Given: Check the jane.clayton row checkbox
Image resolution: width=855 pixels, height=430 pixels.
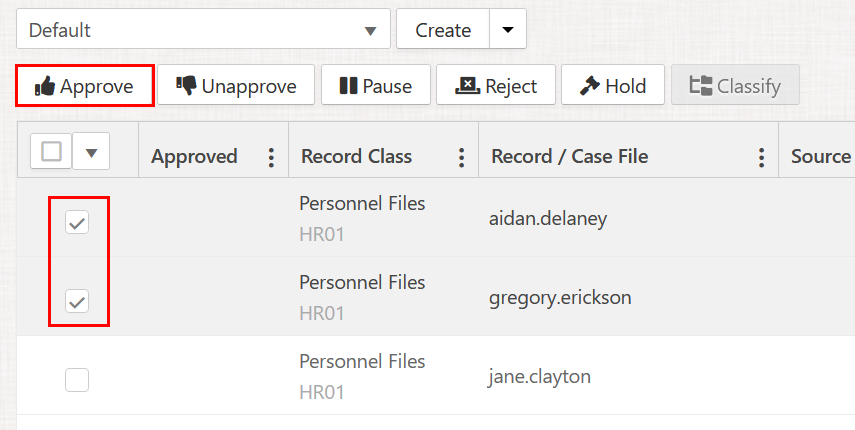Looking at the screenshot, I should tap(77, 379).
